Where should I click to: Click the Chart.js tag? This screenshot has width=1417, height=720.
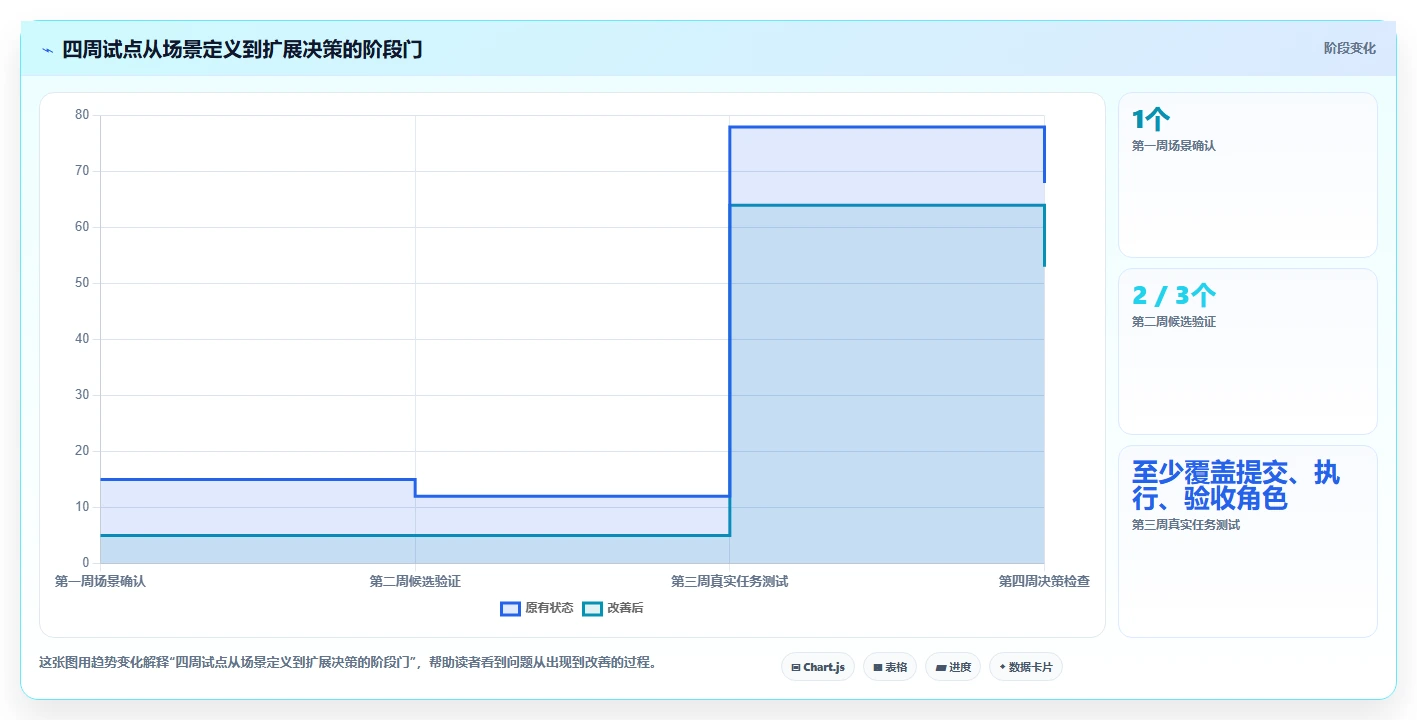tap(818, 667)
